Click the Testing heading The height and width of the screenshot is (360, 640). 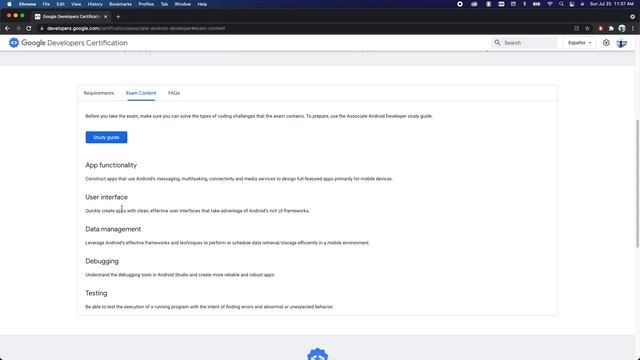(96, 293)
